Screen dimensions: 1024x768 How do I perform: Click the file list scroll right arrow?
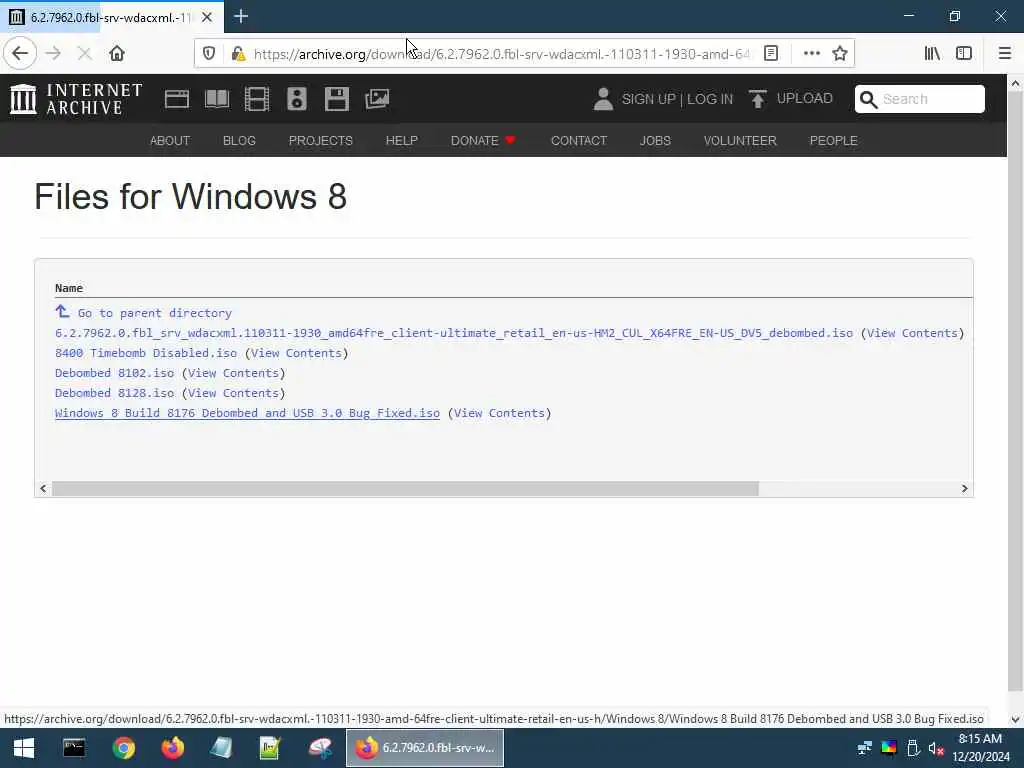pyautogui.click(x=965, y=488)
